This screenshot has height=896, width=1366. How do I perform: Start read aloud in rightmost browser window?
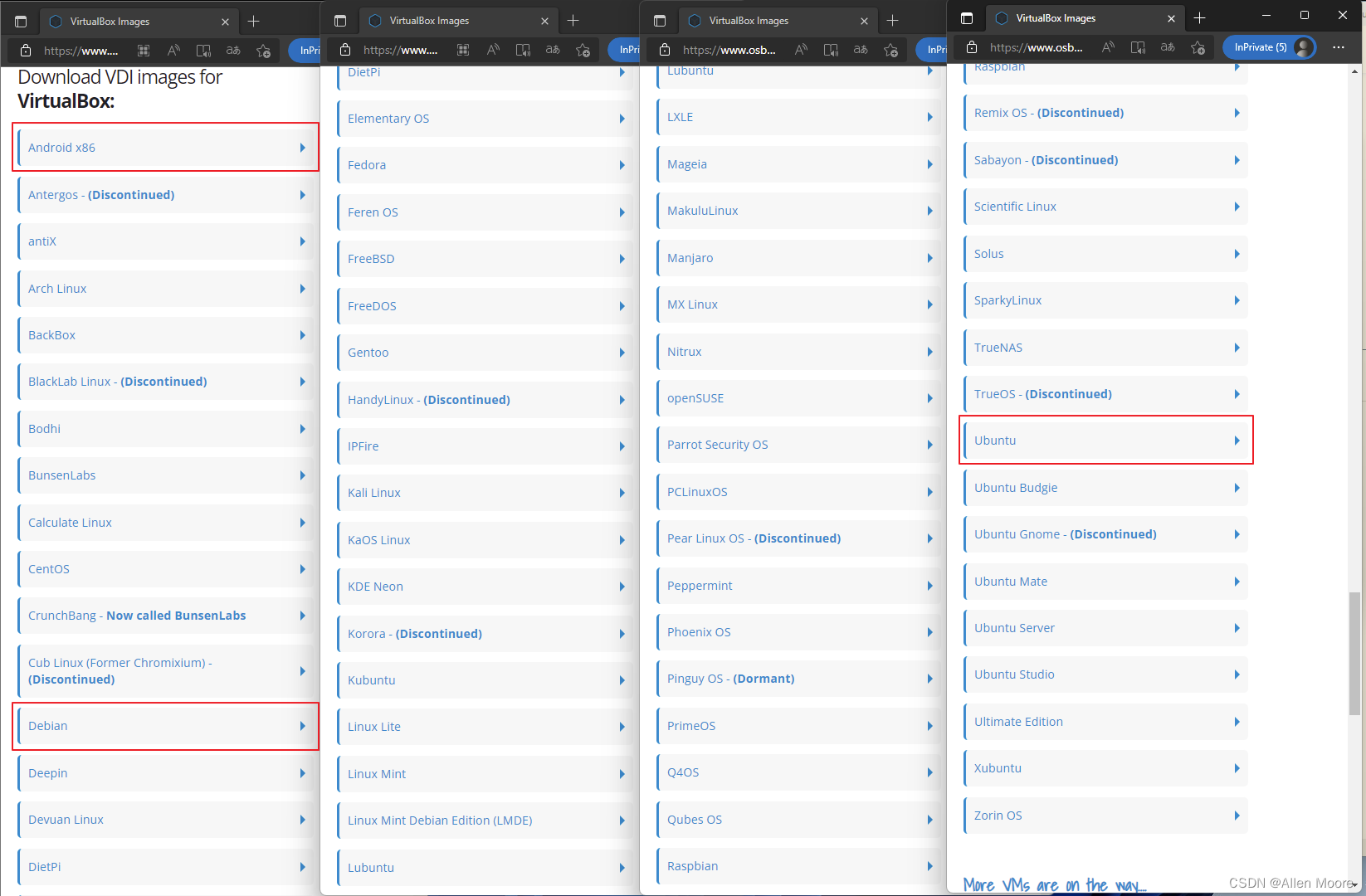(1108, 47)
